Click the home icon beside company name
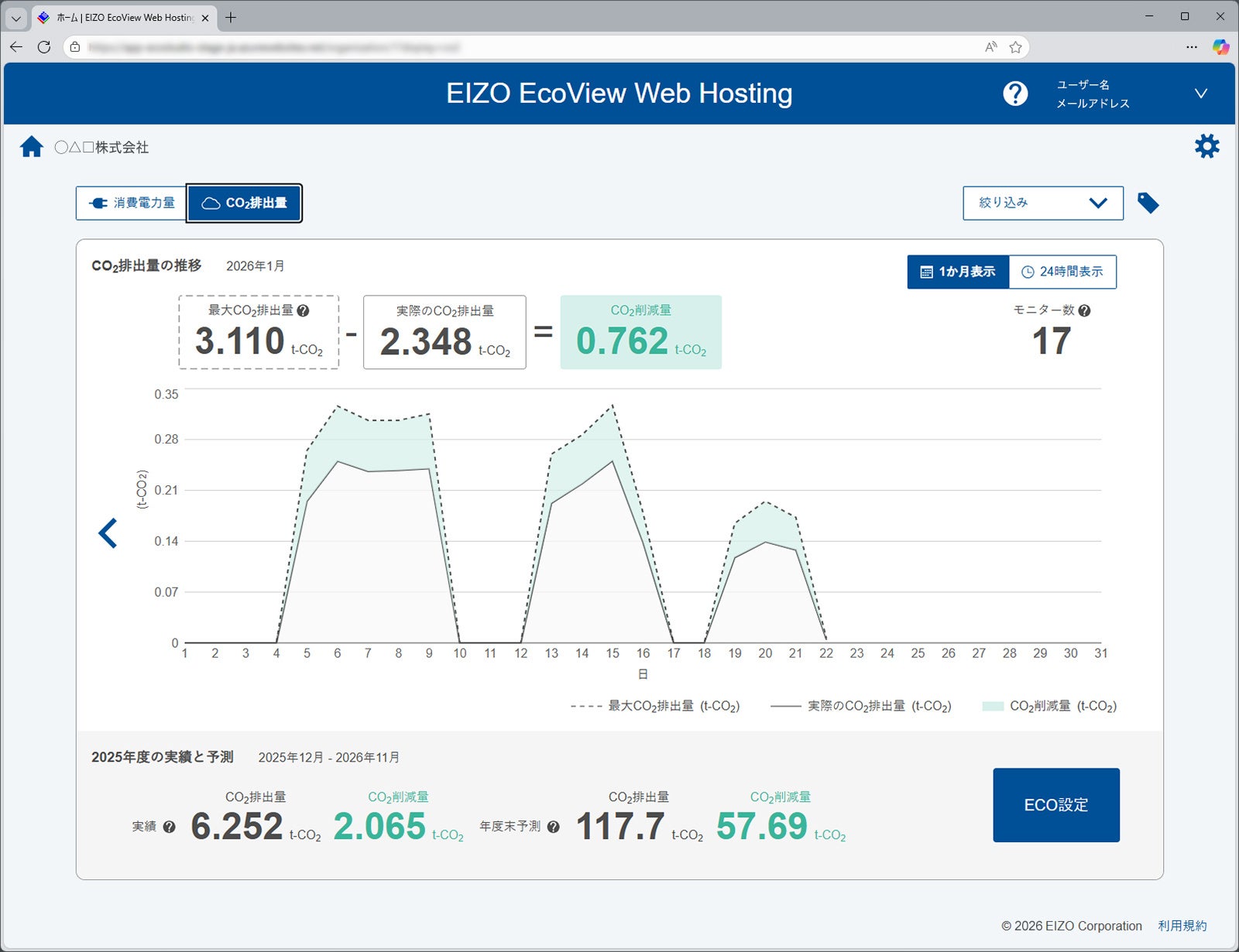Screen dimensions: 1239x952 point(32,146)
